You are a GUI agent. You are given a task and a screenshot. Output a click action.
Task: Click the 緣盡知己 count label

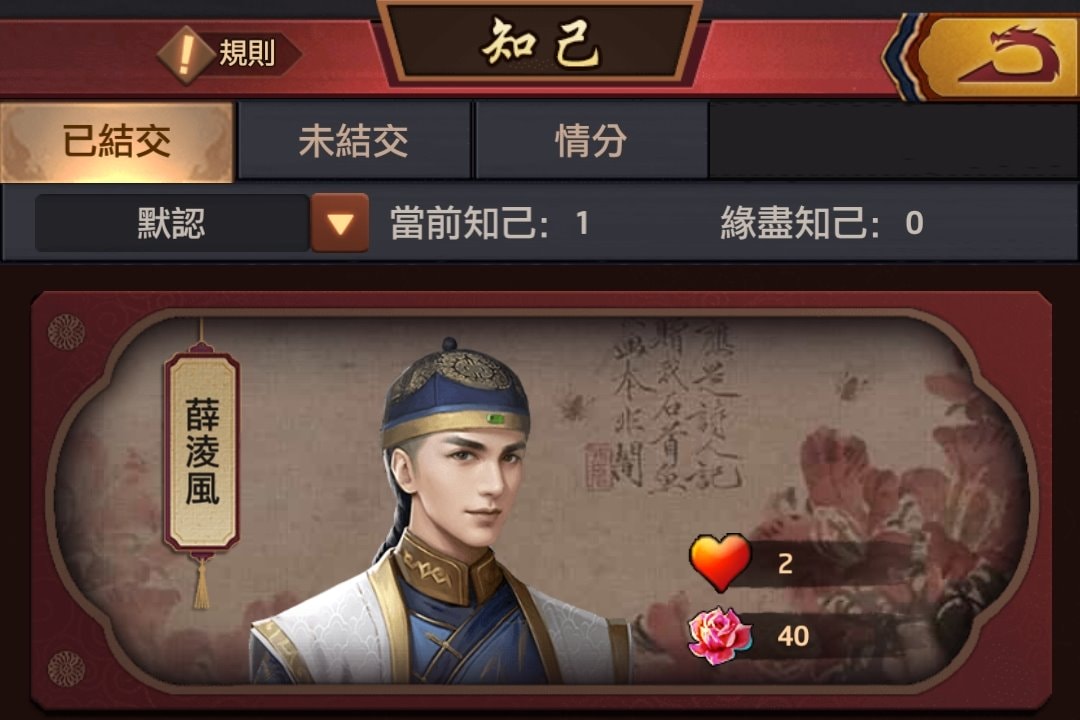coord(822,223)
